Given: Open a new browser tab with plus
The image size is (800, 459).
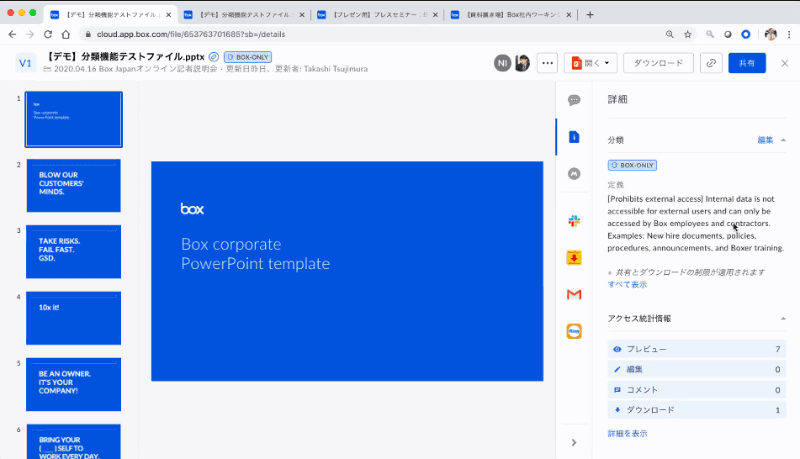Looking at the screenshot, I should (590, 15).
